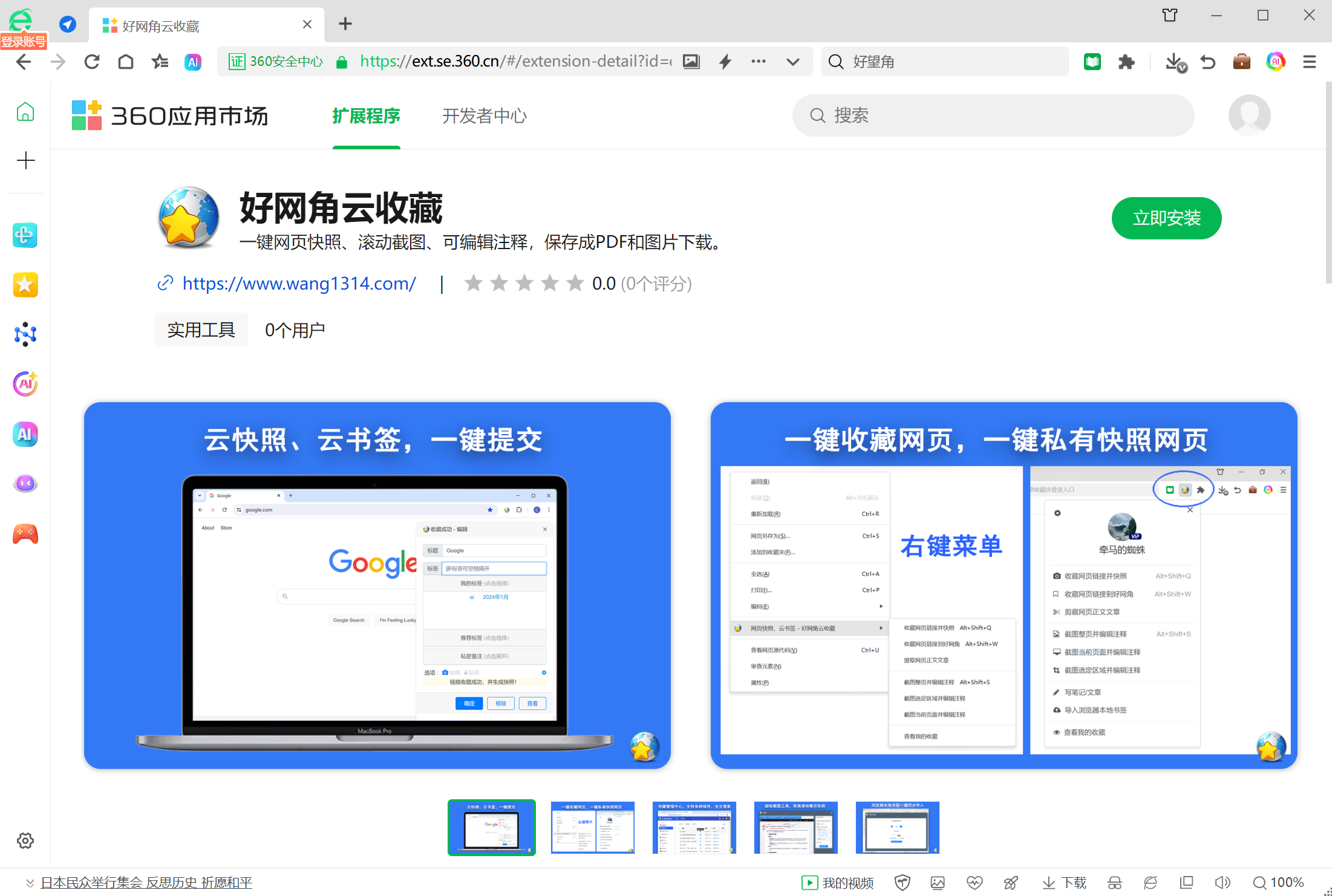
Task: Open the downloads manager icon in toolbar
Action: (x=1175, y=62)
